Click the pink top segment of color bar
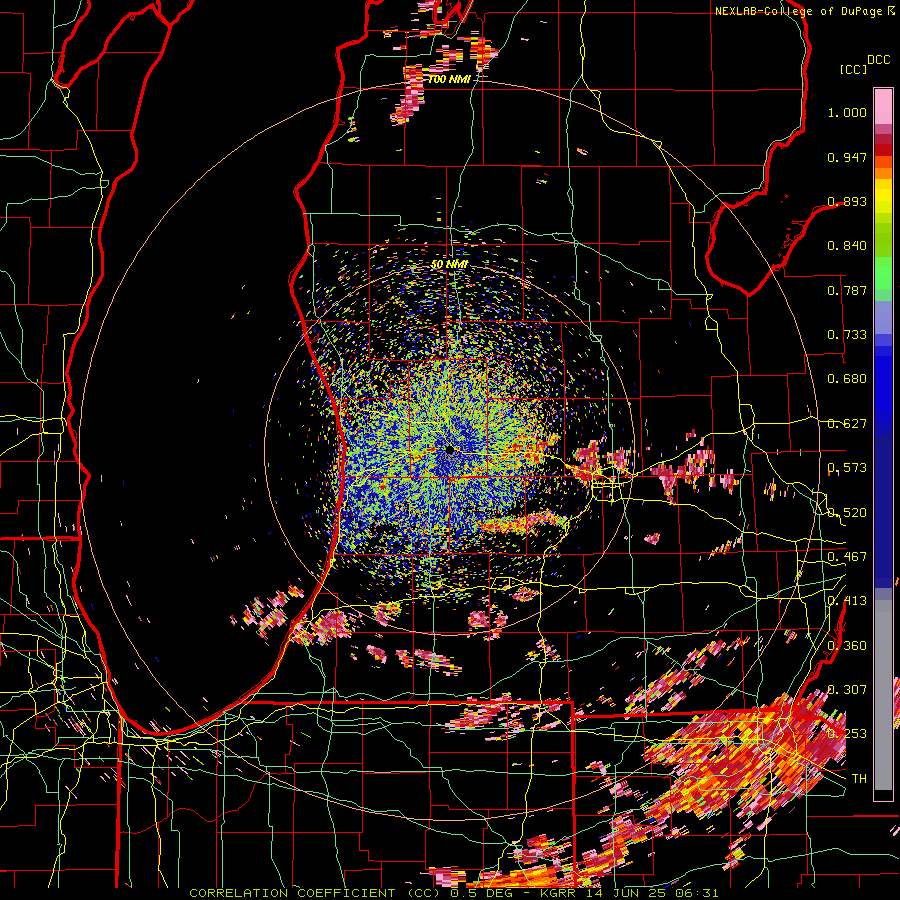The image size is (900, 900). point(883,106)
